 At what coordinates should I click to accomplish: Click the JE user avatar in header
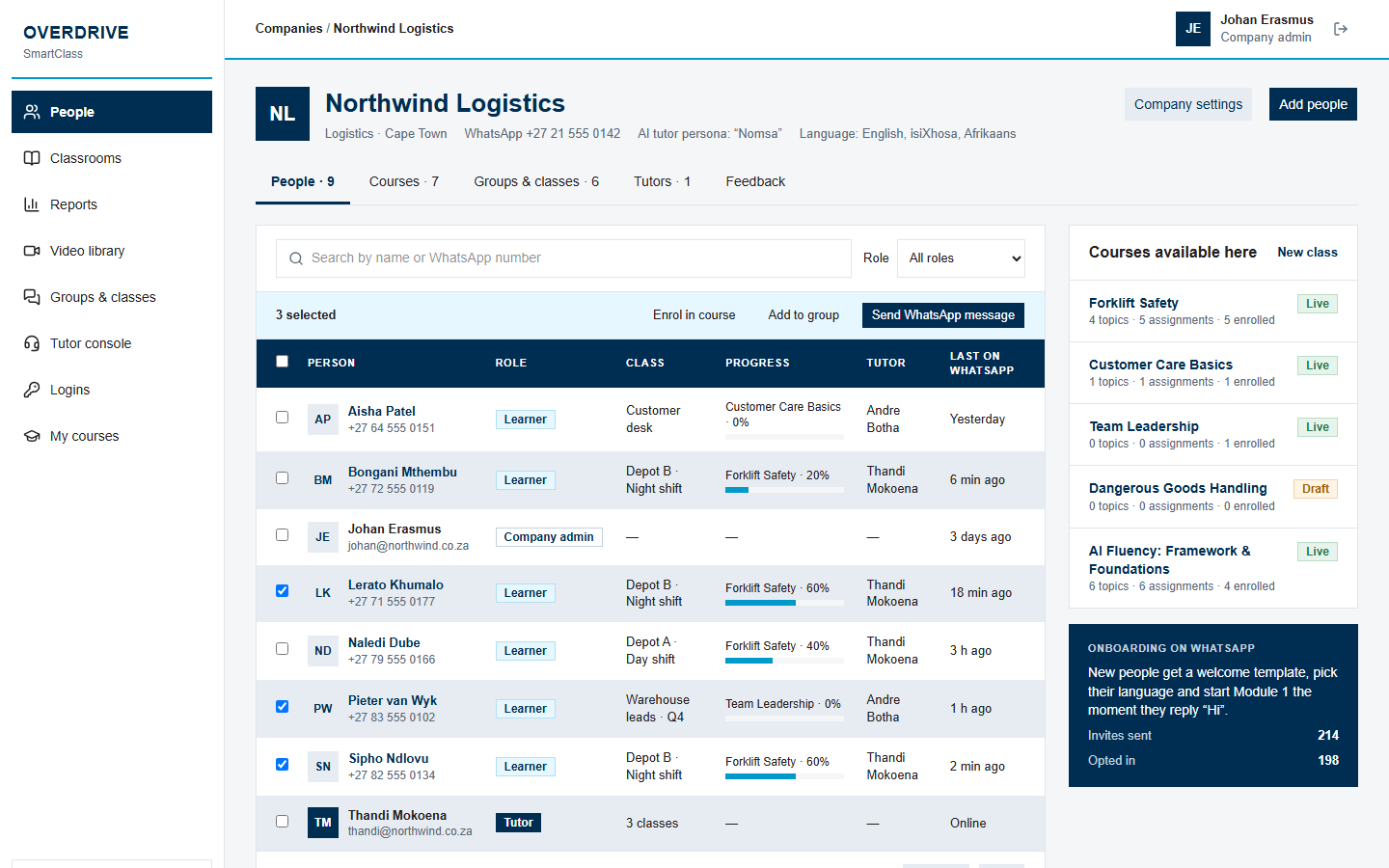1193,29
